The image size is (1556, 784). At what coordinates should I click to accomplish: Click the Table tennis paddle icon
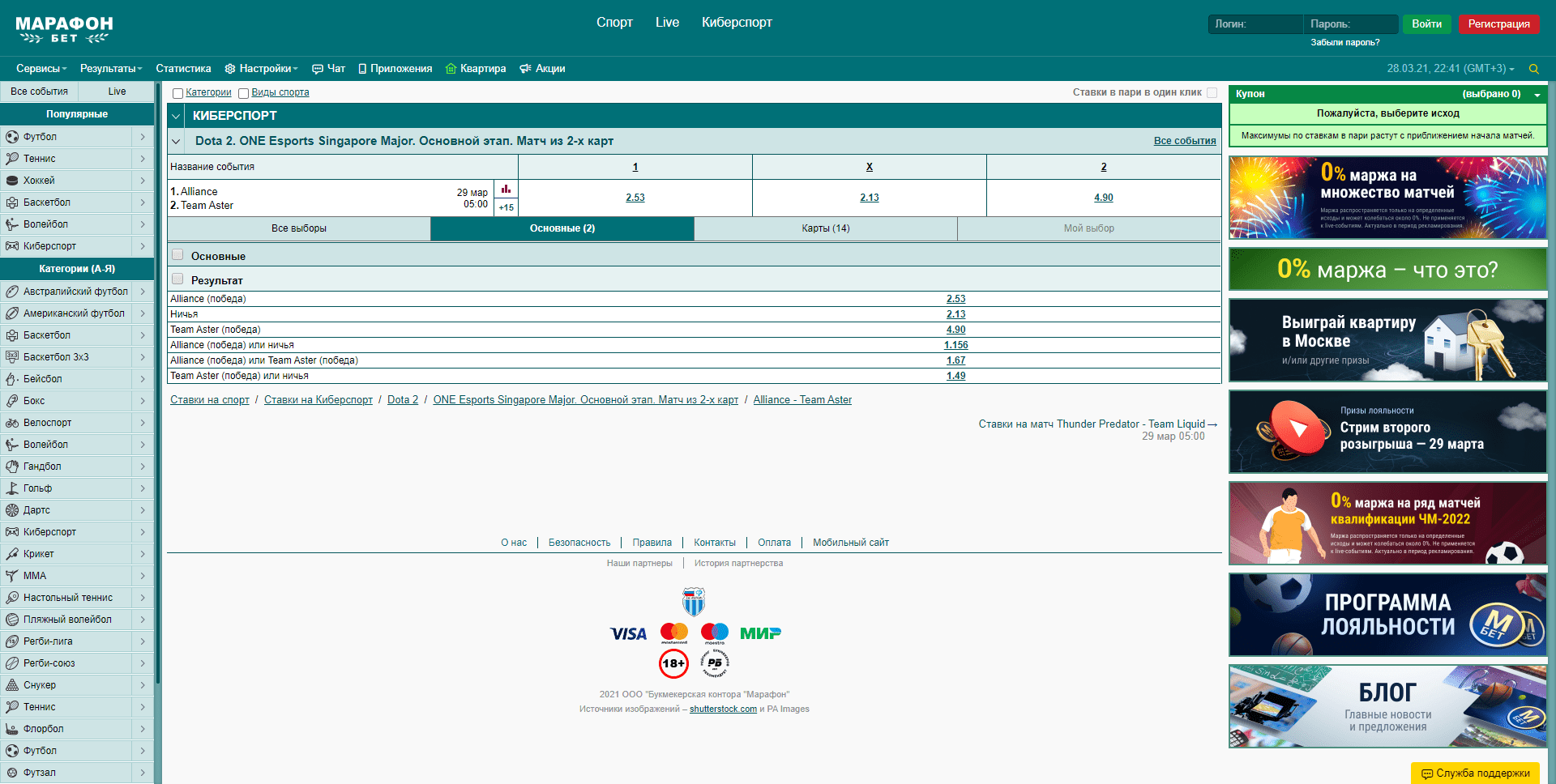click(12, 598)
